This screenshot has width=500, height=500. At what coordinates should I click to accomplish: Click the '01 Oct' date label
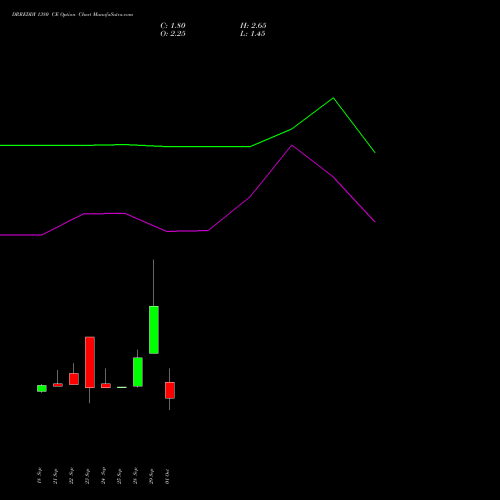click(168, 476)
